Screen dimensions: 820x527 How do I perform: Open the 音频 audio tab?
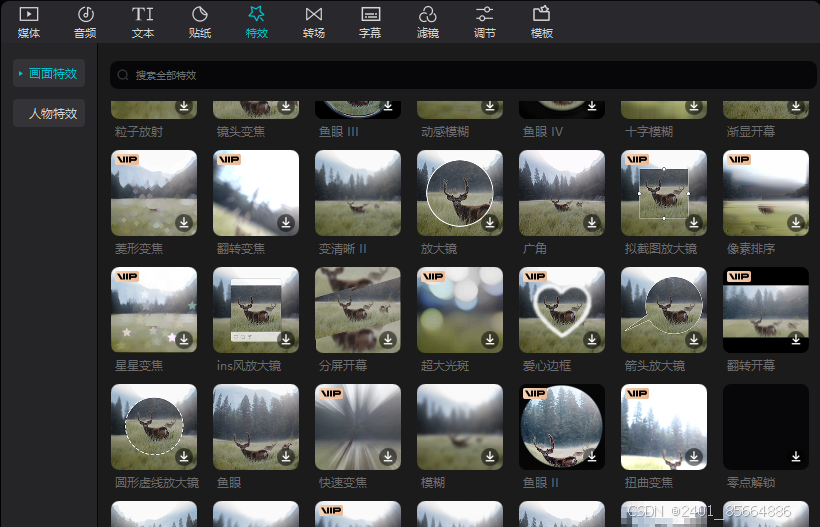click(85, 22)
